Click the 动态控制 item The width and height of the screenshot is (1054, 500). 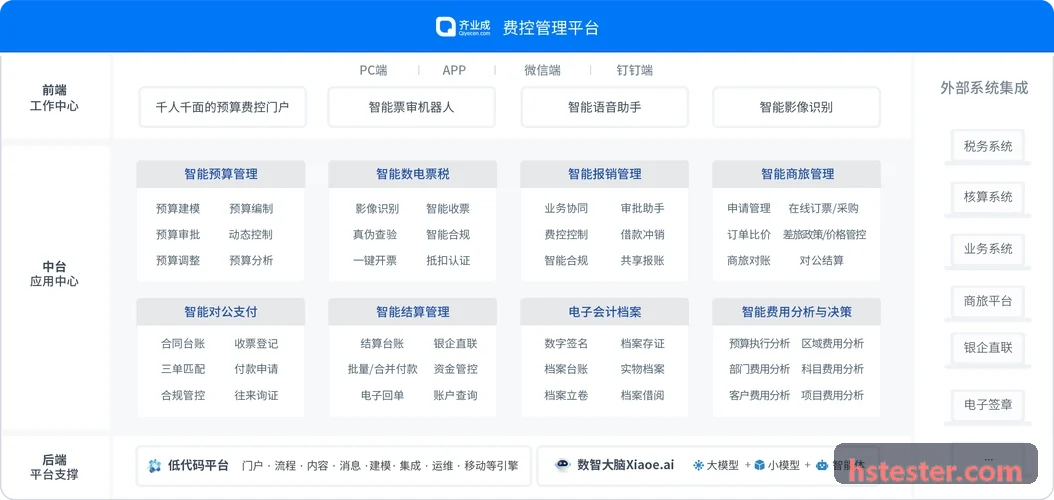251,235
